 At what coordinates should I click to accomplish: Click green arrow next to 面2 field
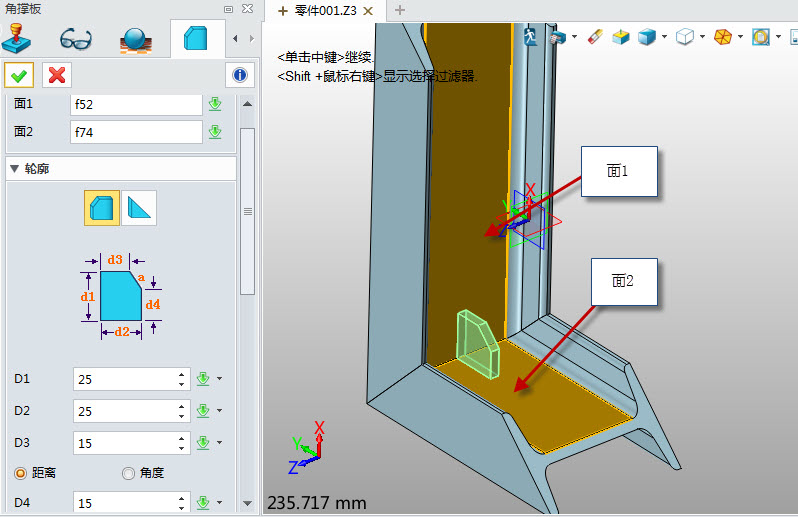tap(215, 132)
